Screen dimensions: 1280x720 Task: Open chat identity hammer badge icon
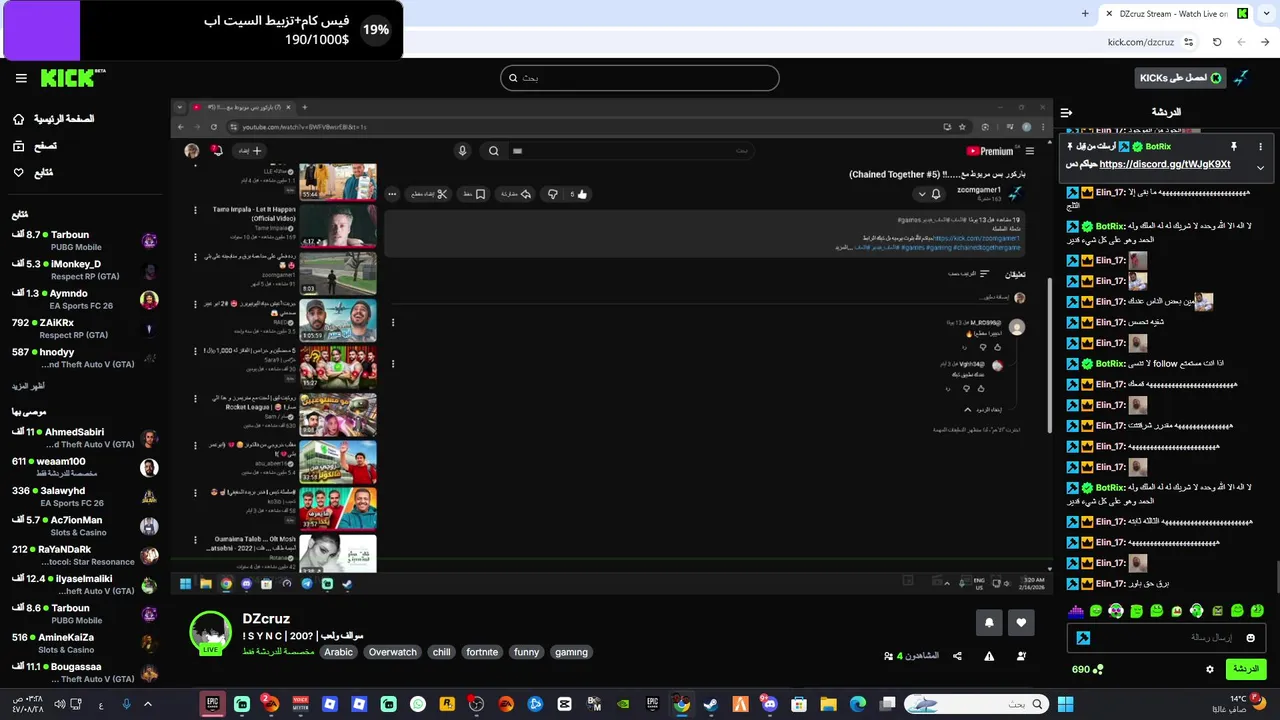pos(1083,637)
